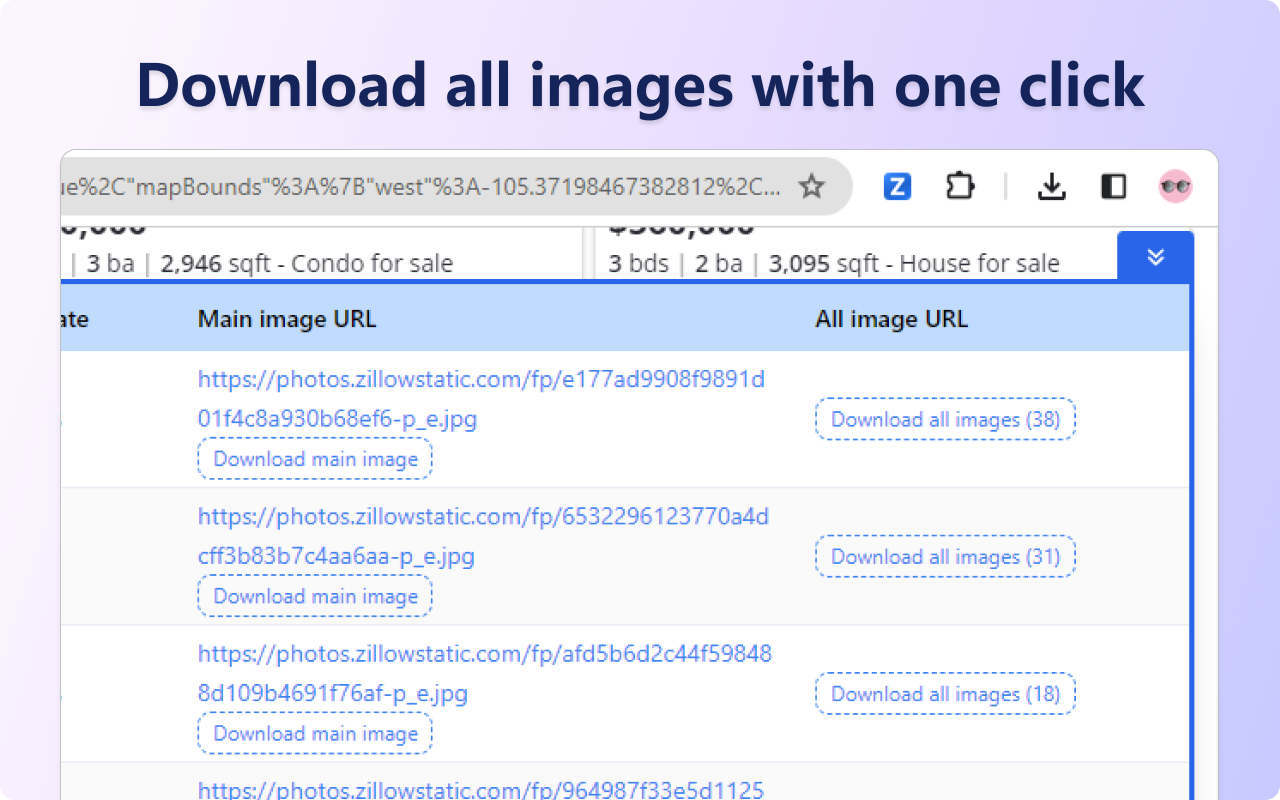The height and width of the screenshot is (800, 1280).
Task: Open the browser Downloads icon
Action: pos(1051,186)
